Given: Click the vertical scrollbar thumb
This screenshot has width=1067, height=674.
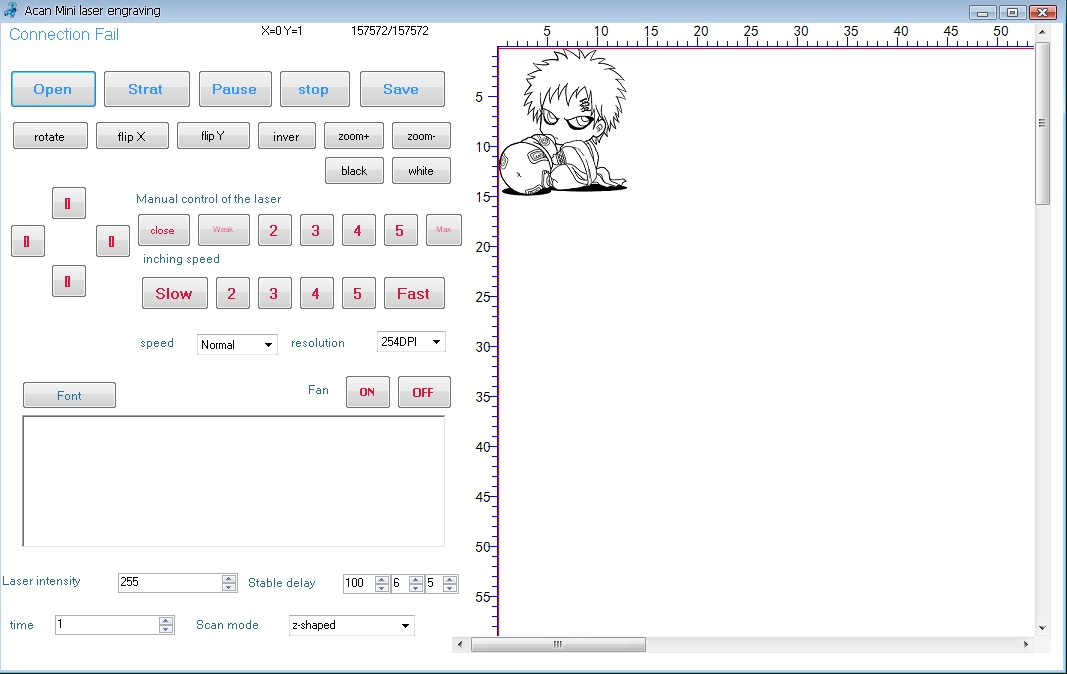Looking at the screenshot, I should pos(1042,123).
